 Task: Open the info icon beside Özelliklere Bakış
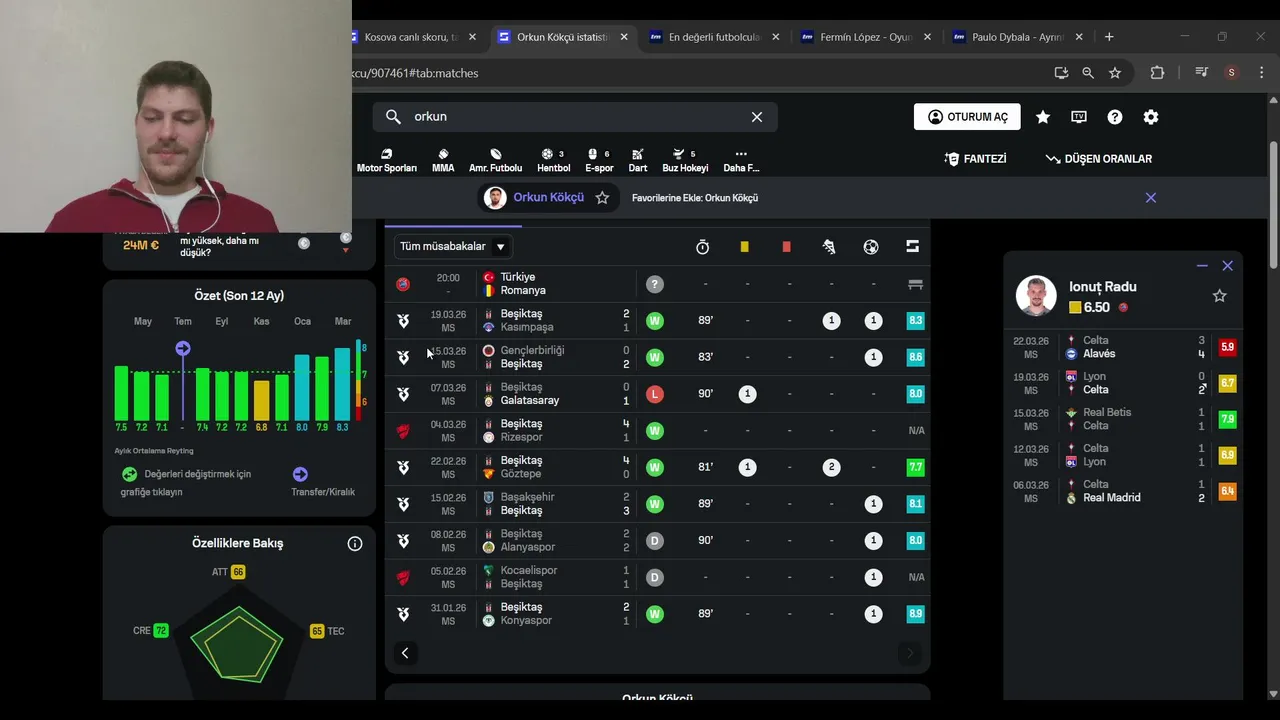355,544
